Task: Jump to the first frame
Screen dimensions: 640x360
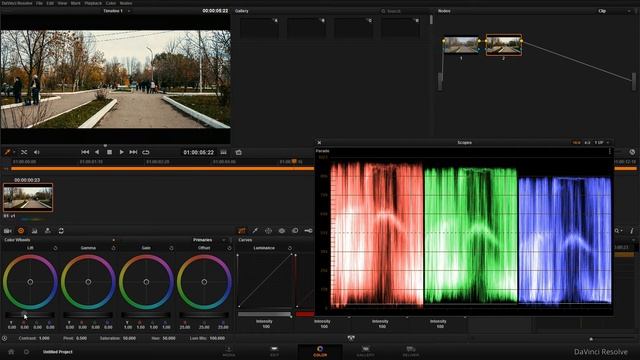Action: pyautogui.click(x=85, y=152)
